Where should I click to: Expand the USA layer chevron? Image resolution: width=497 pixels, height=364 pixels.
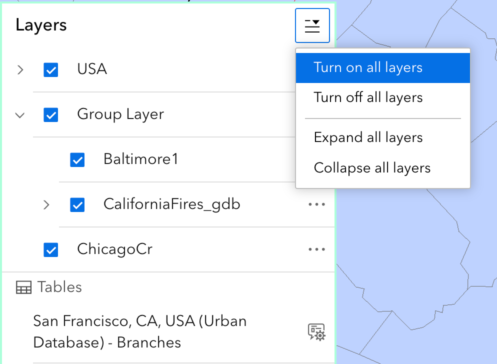tap(20, 70)
